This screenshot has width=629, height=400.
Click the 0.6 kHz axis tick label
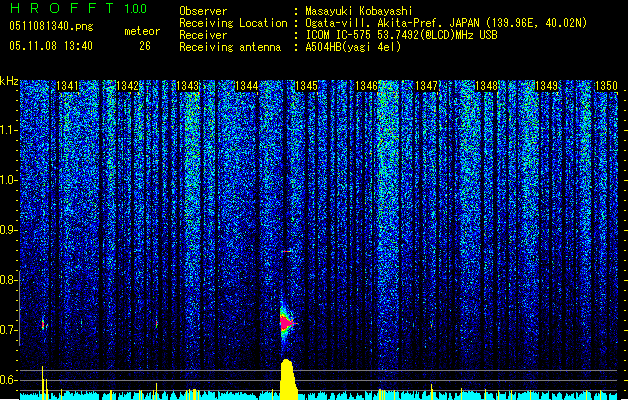8,380
